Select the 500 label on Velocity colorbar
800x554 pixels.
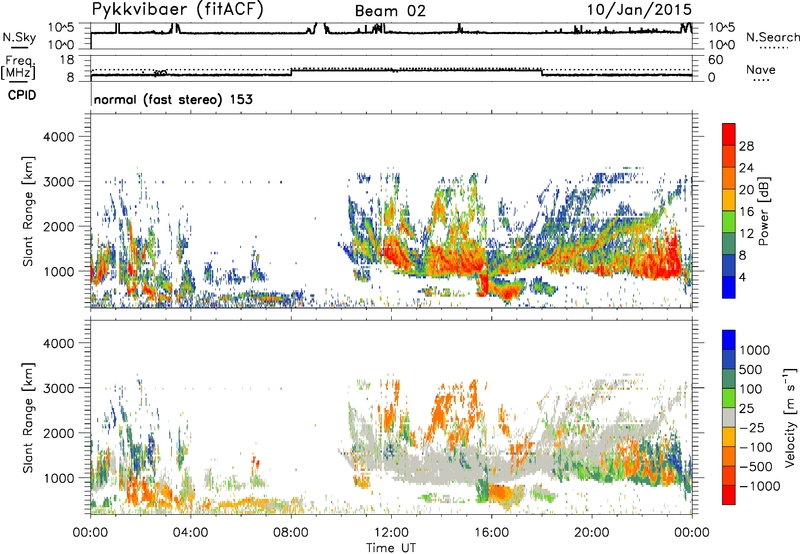click(x=751, y=370)
